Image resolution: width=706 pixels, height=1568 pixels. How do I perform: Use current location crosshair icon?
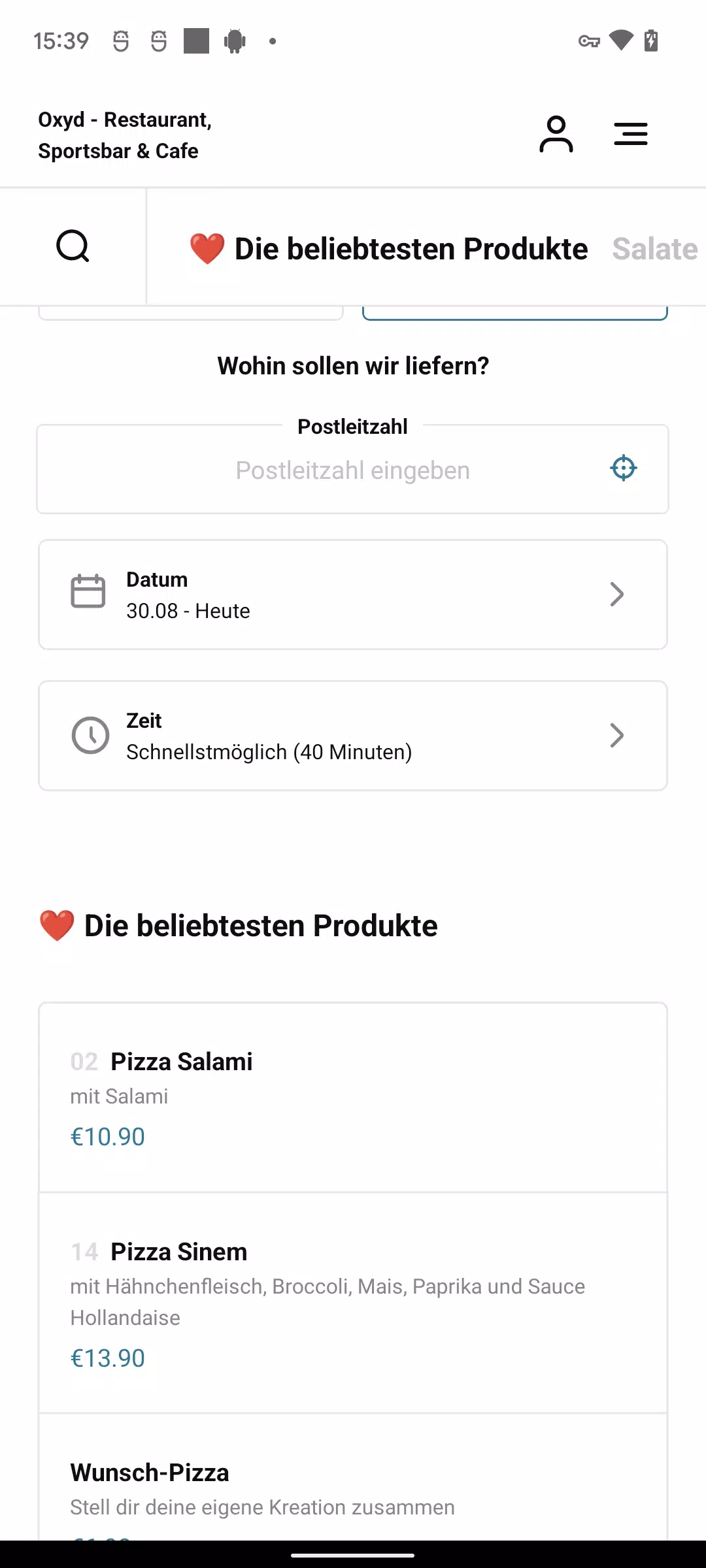tap(624, 468)
